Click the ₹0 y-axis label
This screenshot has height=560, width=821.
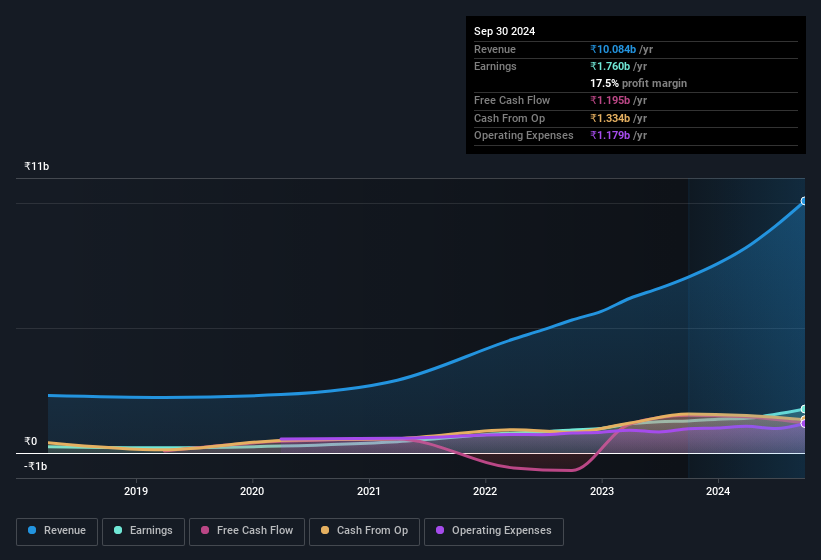pos(31,441)
